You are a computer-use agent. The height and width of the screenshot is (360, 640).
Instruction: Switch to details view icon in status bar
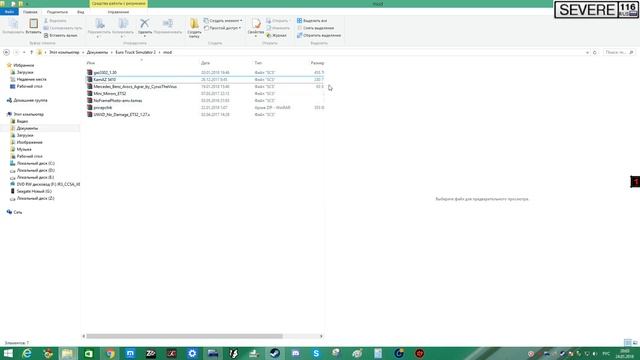(x=628, y=342)
